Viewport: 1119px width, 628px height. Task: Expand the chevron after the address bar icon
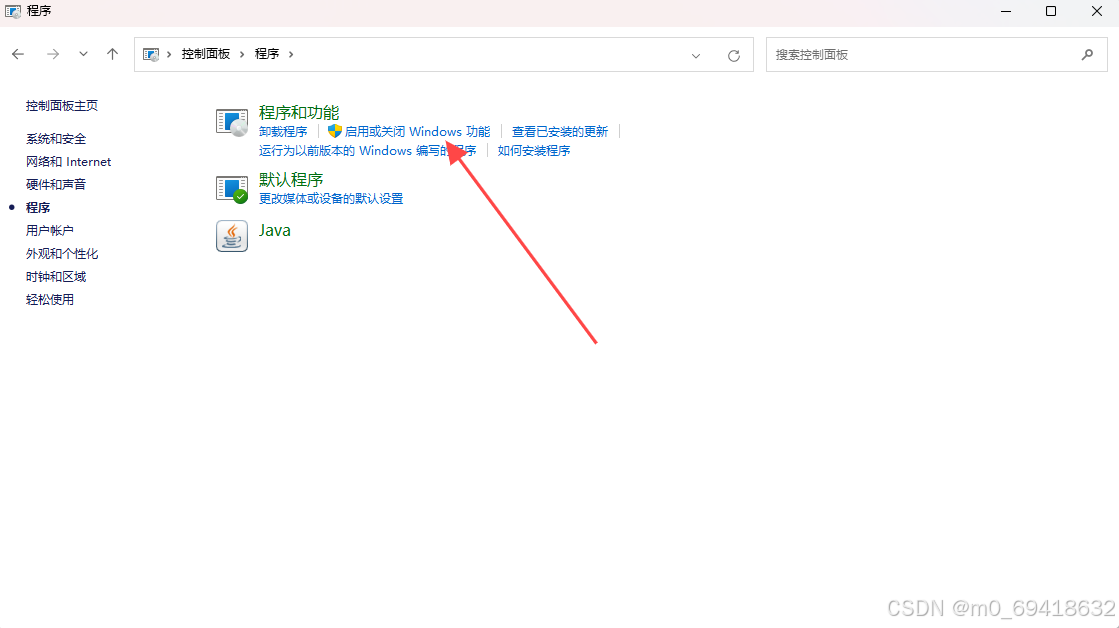(169, 54)
